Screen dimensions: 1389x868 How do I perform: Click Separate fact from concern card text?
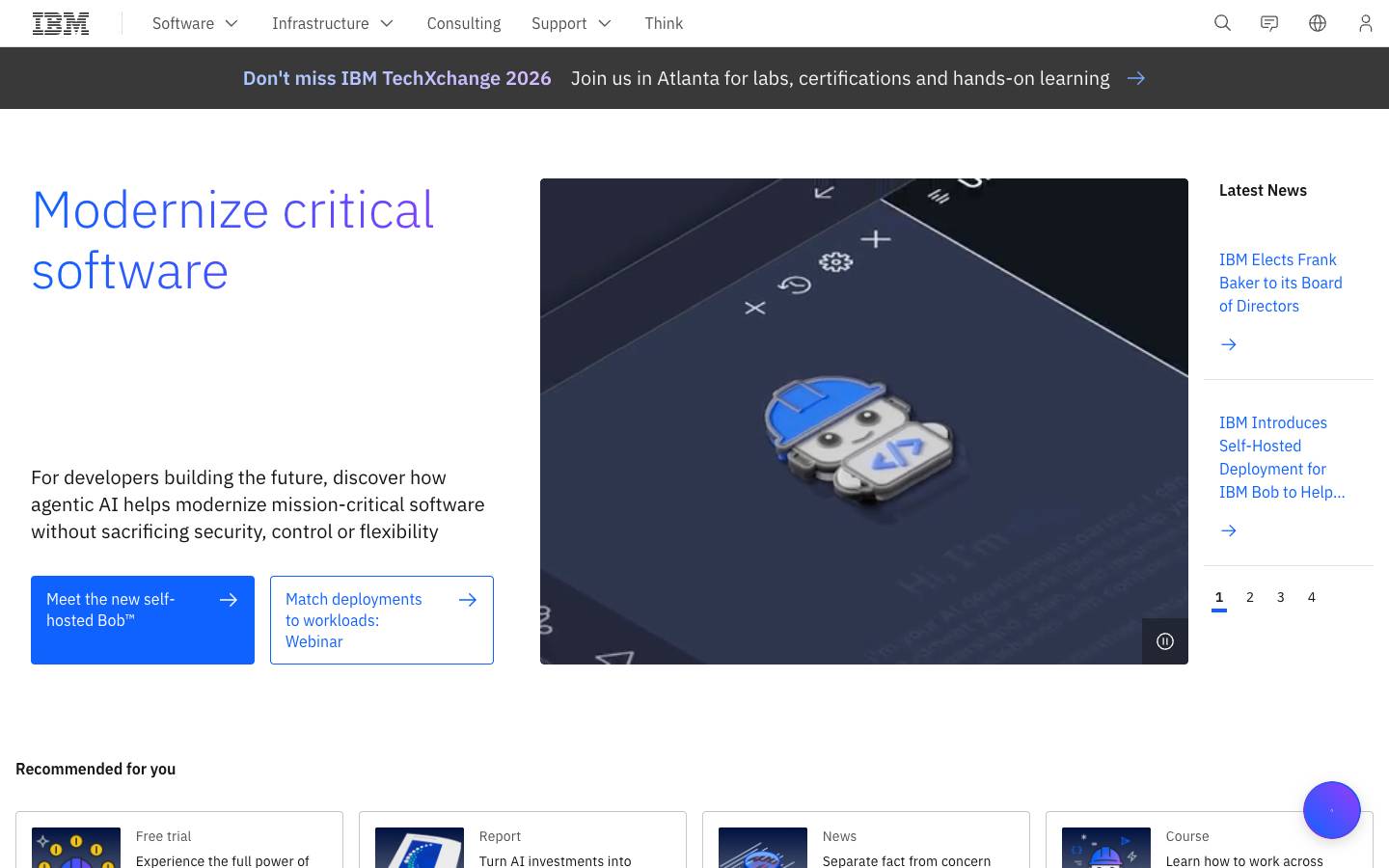point(907,860)
